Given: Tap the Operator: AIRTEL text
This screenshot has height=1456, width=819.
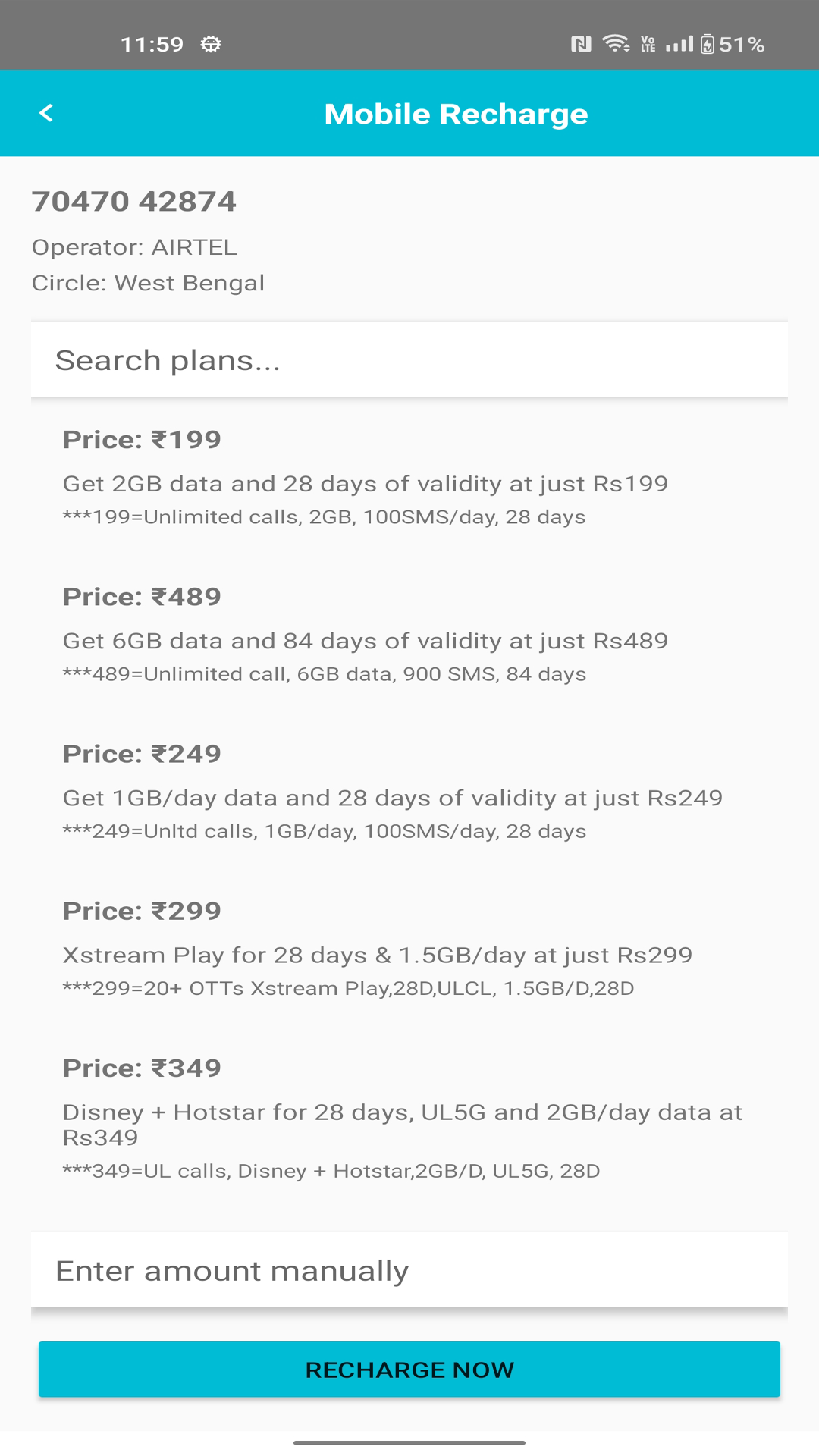Looking at the screenshot, I should (134, 247).
